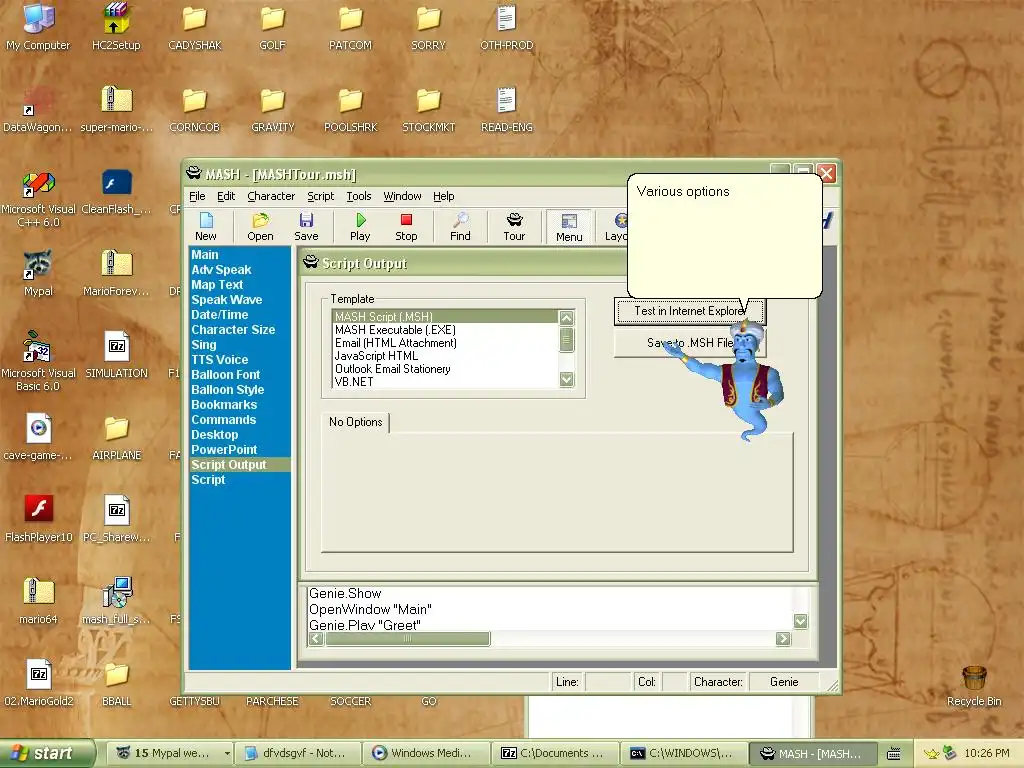Open the Tools menu

pos(359,196)
